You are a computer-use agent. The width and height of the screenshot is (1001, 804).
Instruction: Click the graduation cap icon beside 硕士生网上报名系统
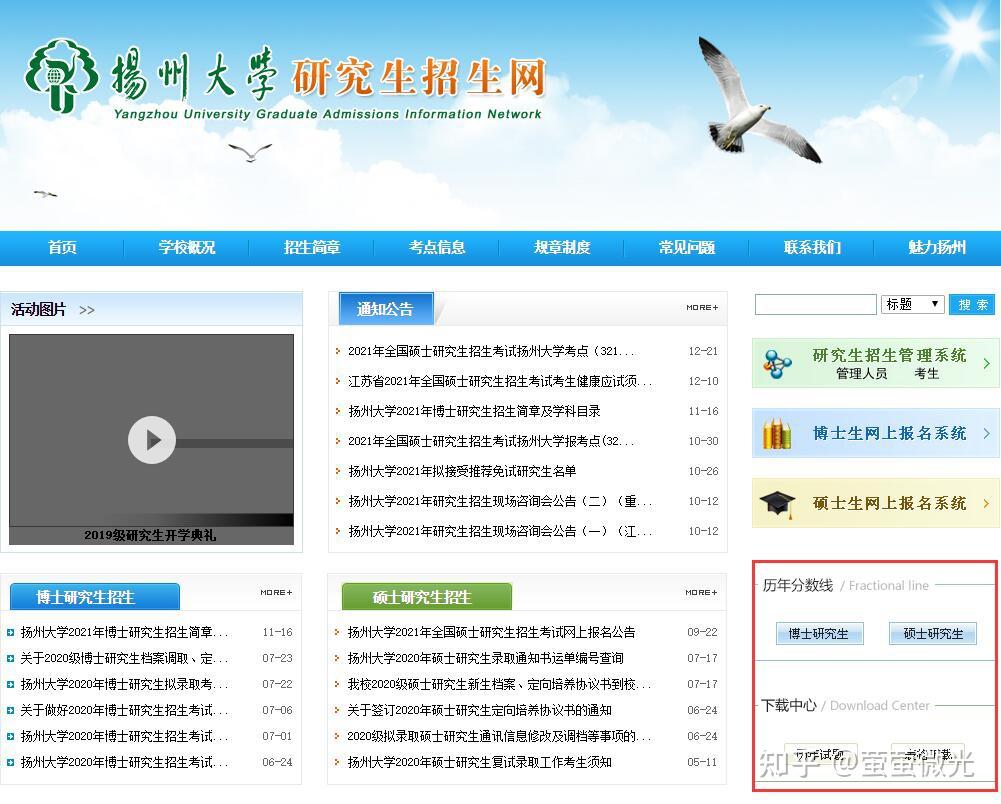tap(777, 504)
